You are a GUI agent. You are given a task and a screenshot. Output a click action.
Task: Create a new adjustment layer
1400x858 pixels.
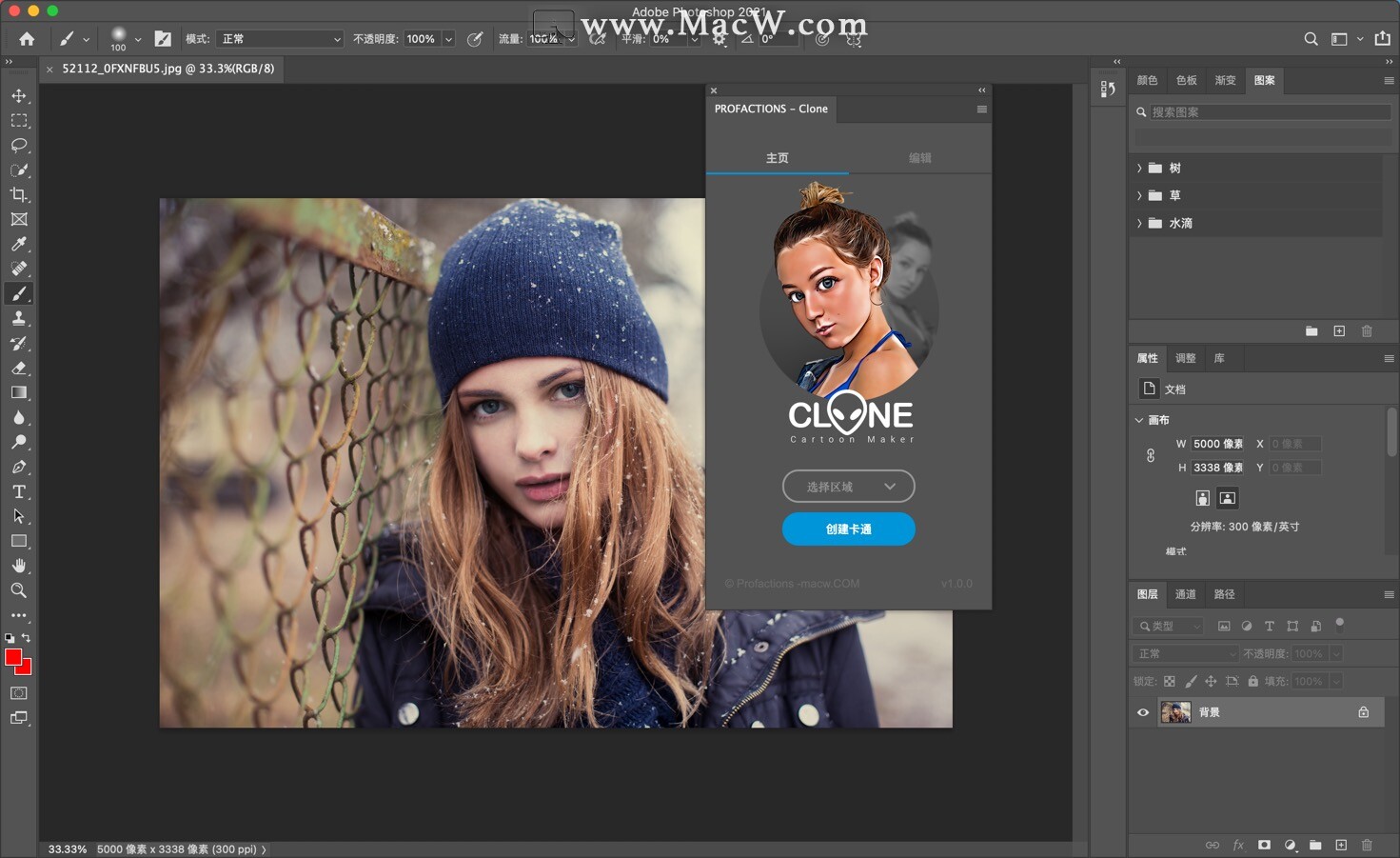(1291, 845)
